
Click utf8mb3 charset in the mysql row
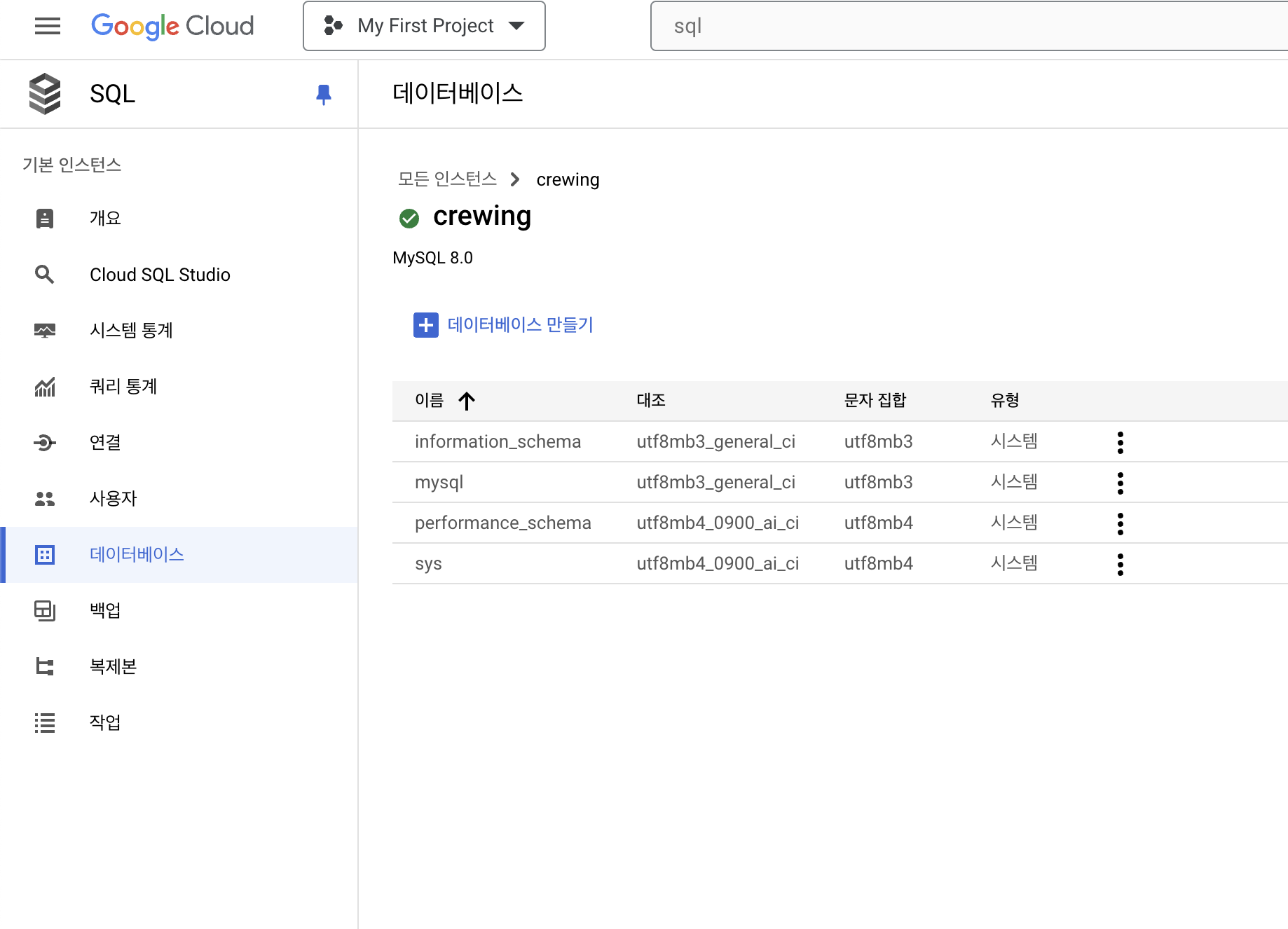pyautogui.click(x=879, y=482)
